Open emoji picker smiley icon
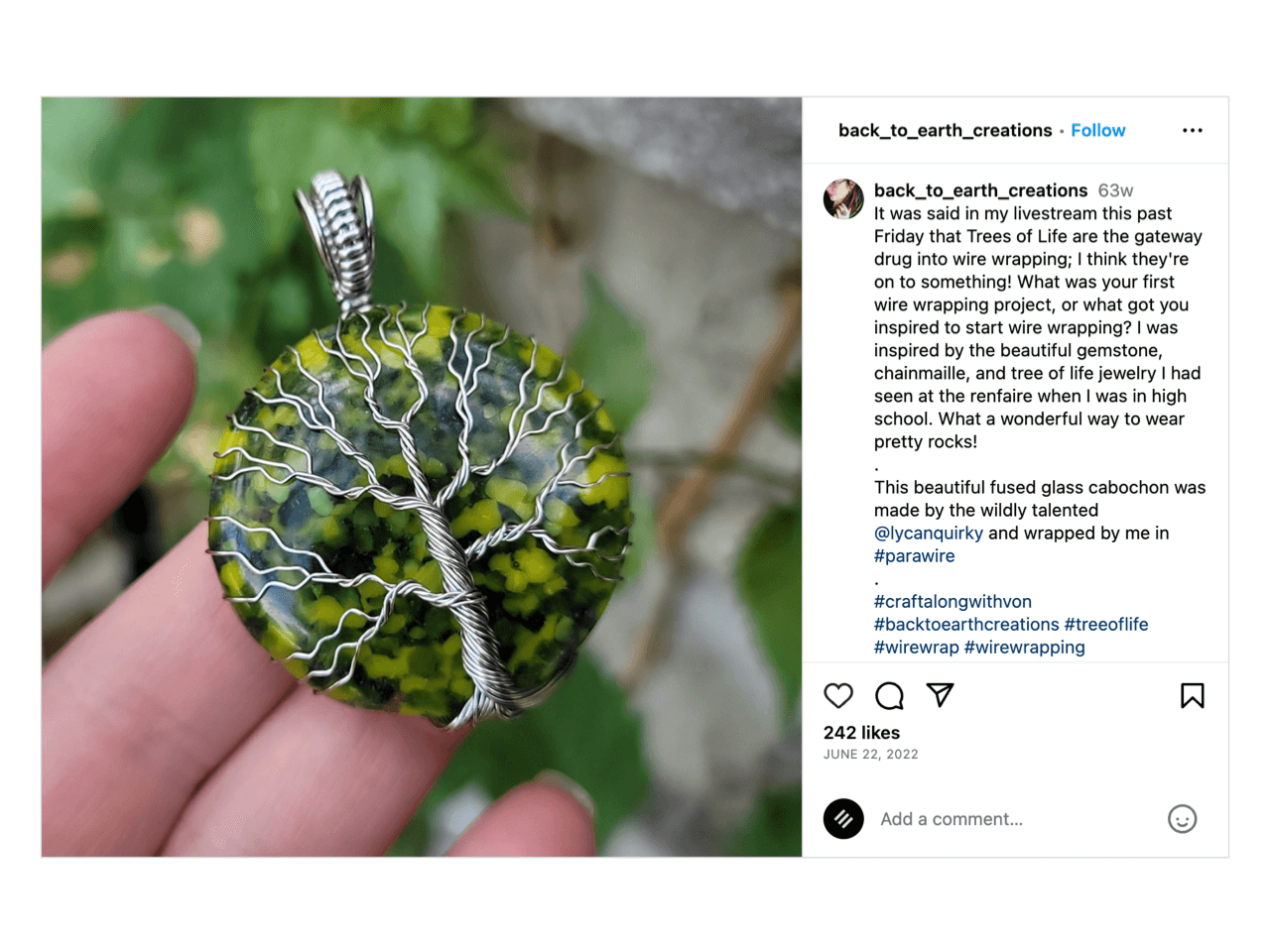The height and width of the screenshot is (952, 1270). click(x=1183, y=819)
